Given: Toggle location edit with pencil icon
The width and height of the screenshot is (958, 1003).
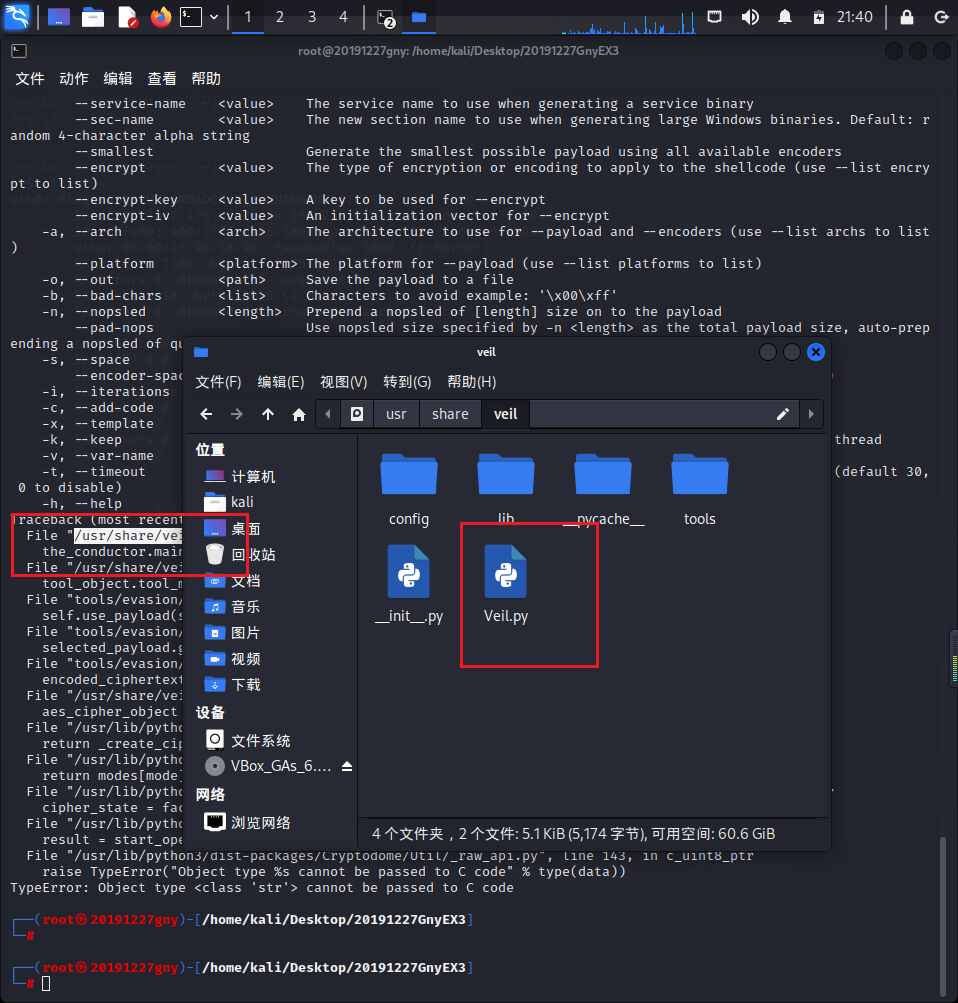Looking at the screenshot, I should 783,415.
